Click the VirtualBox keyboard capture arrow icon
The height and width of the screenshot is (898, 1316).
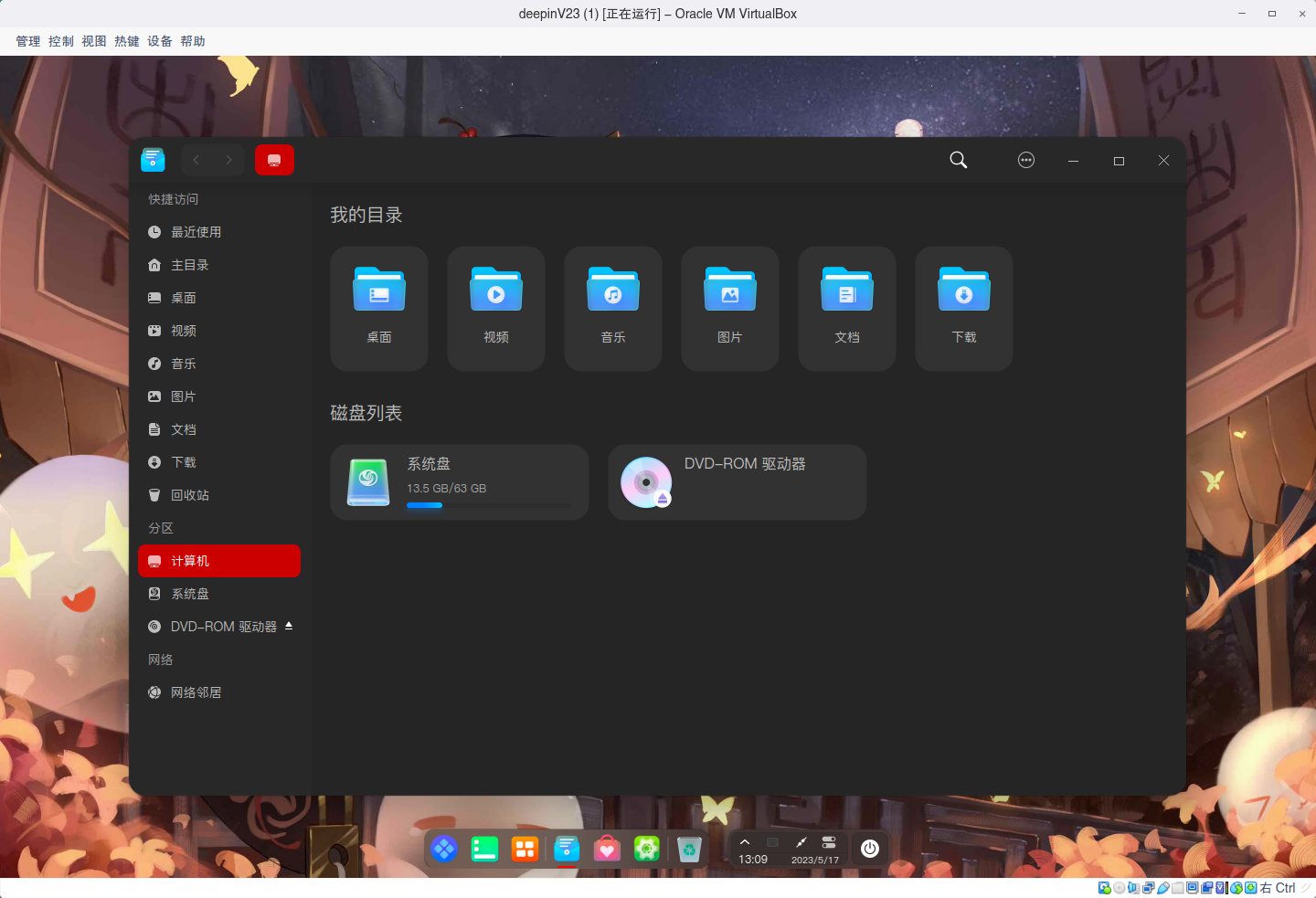pos(1251,888)
